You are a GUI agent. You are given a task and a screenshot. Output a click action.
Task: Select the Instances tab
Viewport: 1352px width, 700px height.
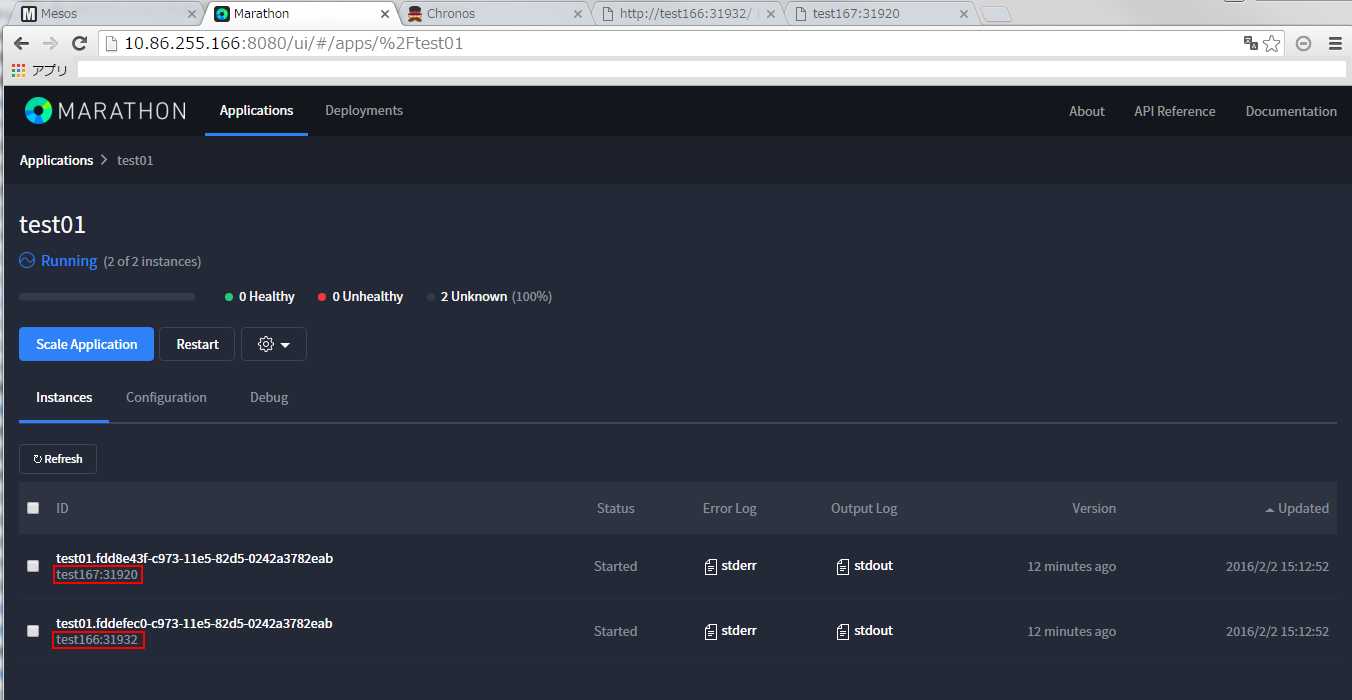[x=64, y=397]
